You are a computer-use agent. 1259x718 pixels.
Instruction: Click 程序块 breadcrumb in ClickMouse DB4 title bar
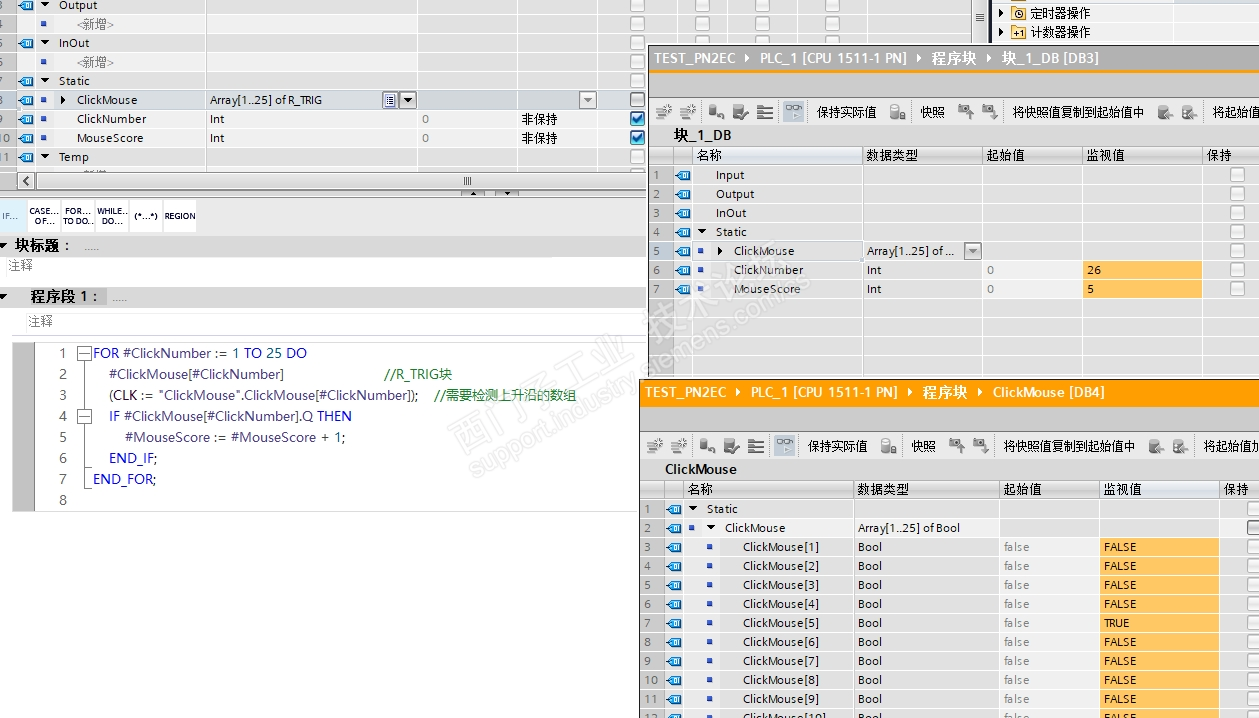point(944,392)
